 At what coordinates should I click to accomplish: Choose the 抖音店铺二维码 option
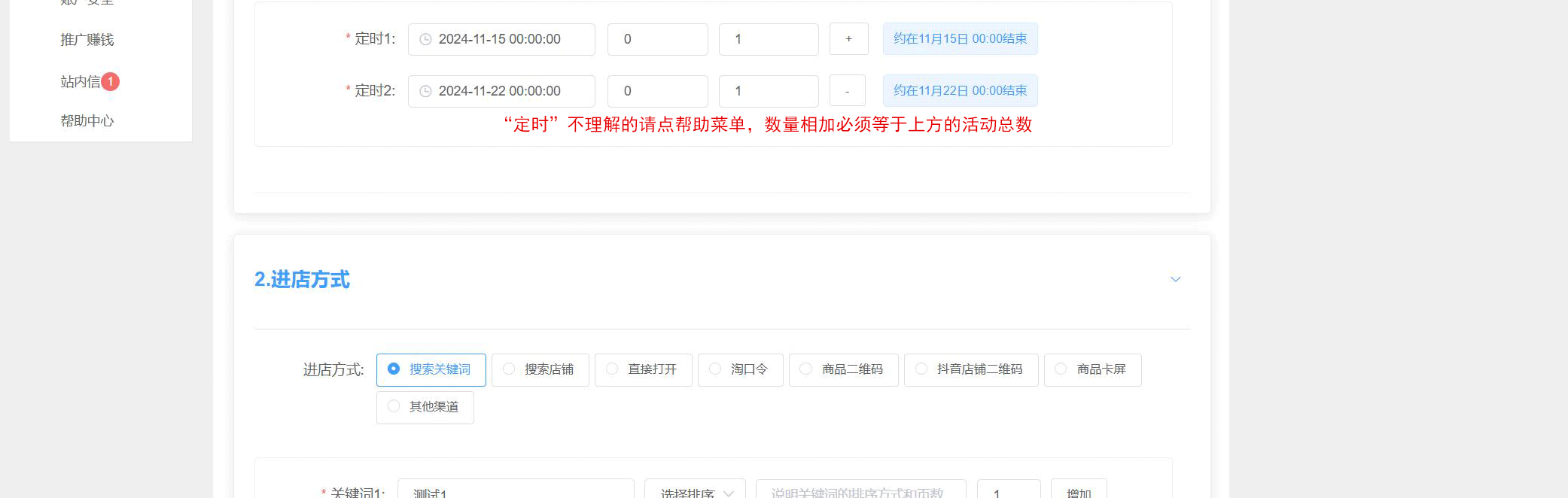(x=970, y=369)
